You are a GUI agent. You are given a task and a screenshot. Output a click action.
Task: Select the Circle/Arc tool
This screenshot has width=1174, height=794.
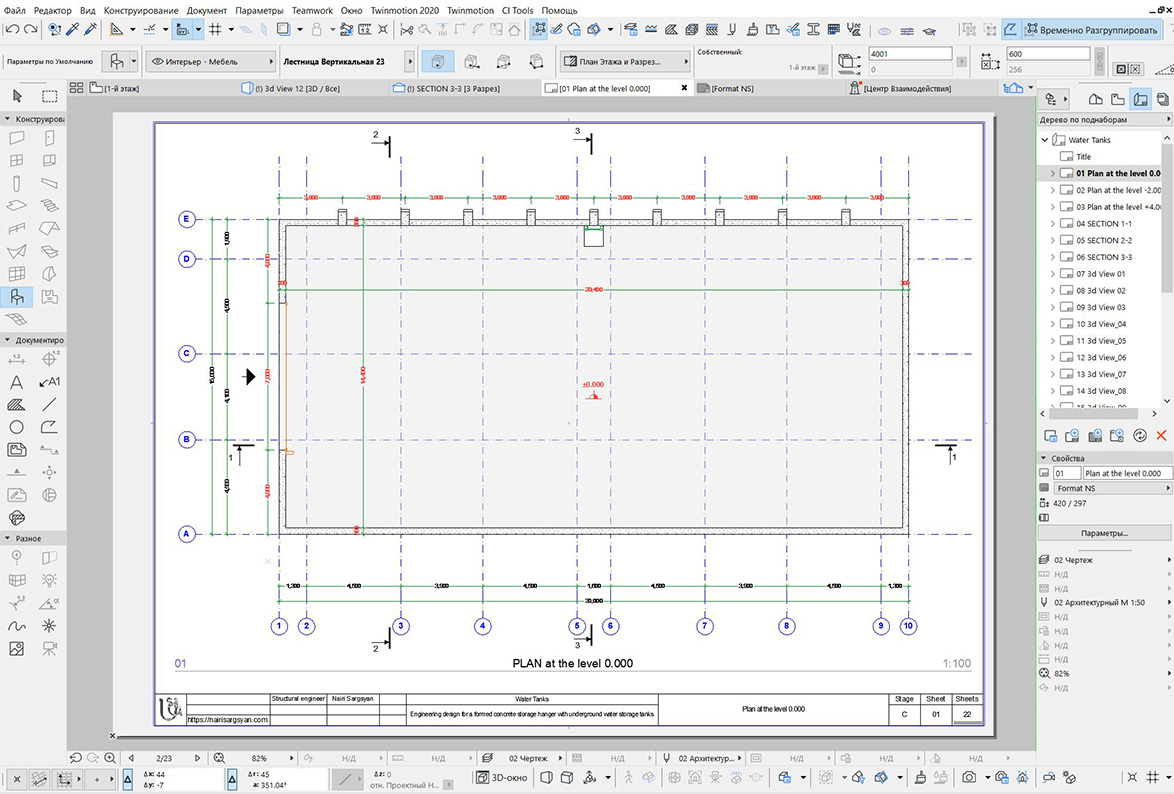click(16, 427)
